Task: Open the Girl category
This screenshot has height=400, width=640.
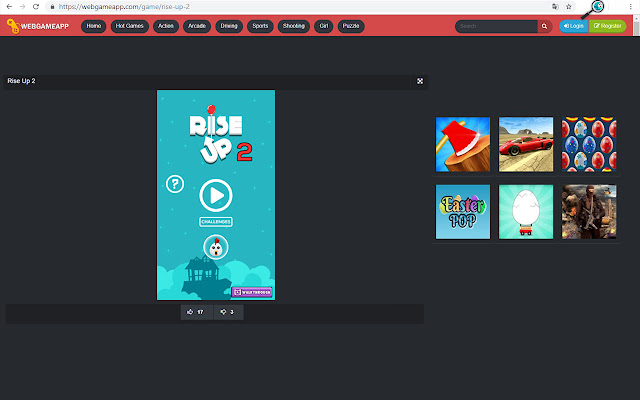Action: coord(324,26)
